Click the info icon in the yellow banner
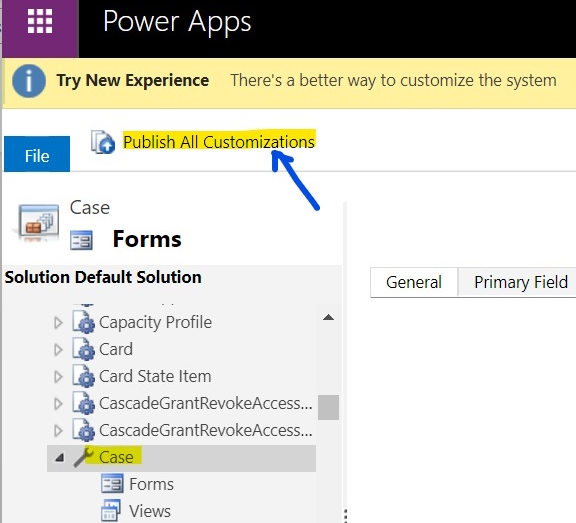Screen dimensions: 576x523 (x=29, y=81)
